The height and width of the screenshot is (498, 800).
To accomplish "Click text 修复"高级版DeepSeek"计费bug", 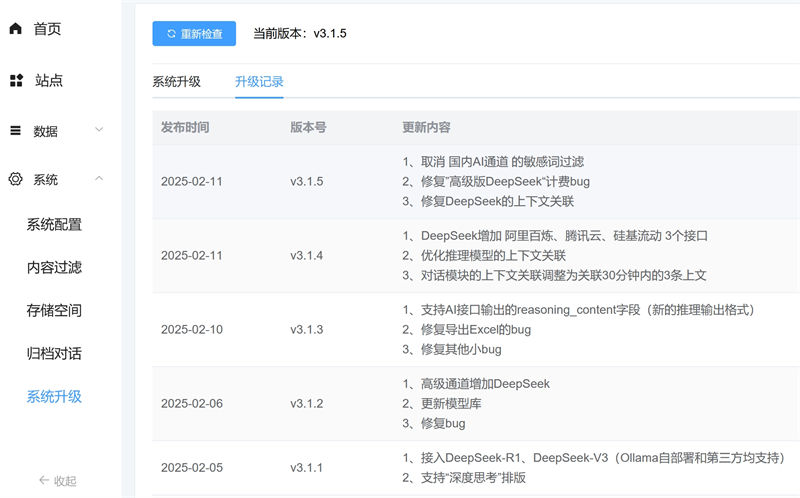I will tap(505, 182).
